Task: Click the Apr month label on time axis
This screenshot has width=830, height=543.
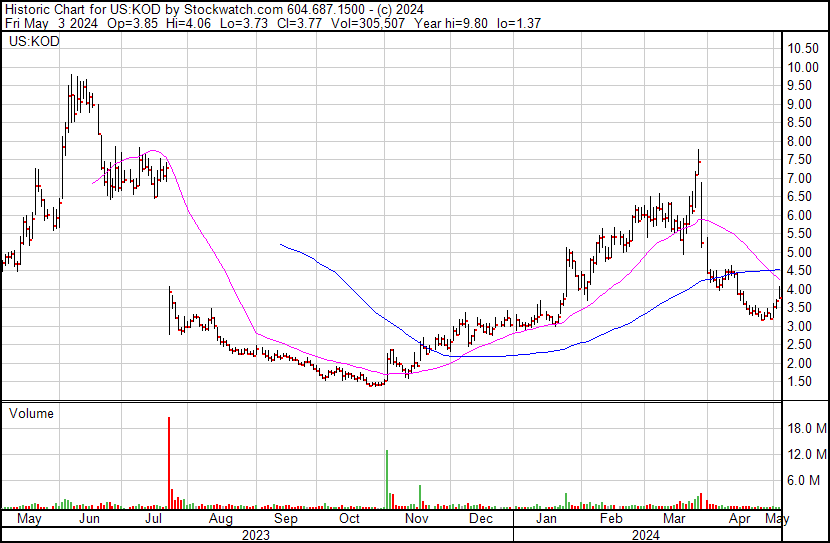Action: point(739,519)
